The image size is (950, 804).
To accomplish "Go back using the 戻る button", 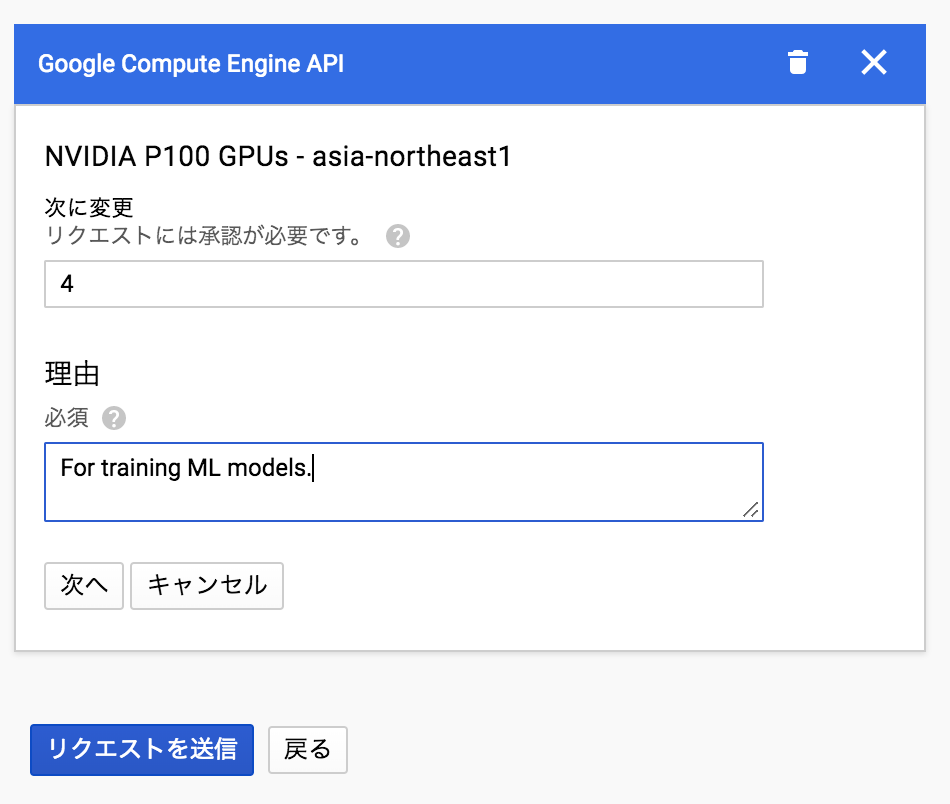I will point(307,750).
